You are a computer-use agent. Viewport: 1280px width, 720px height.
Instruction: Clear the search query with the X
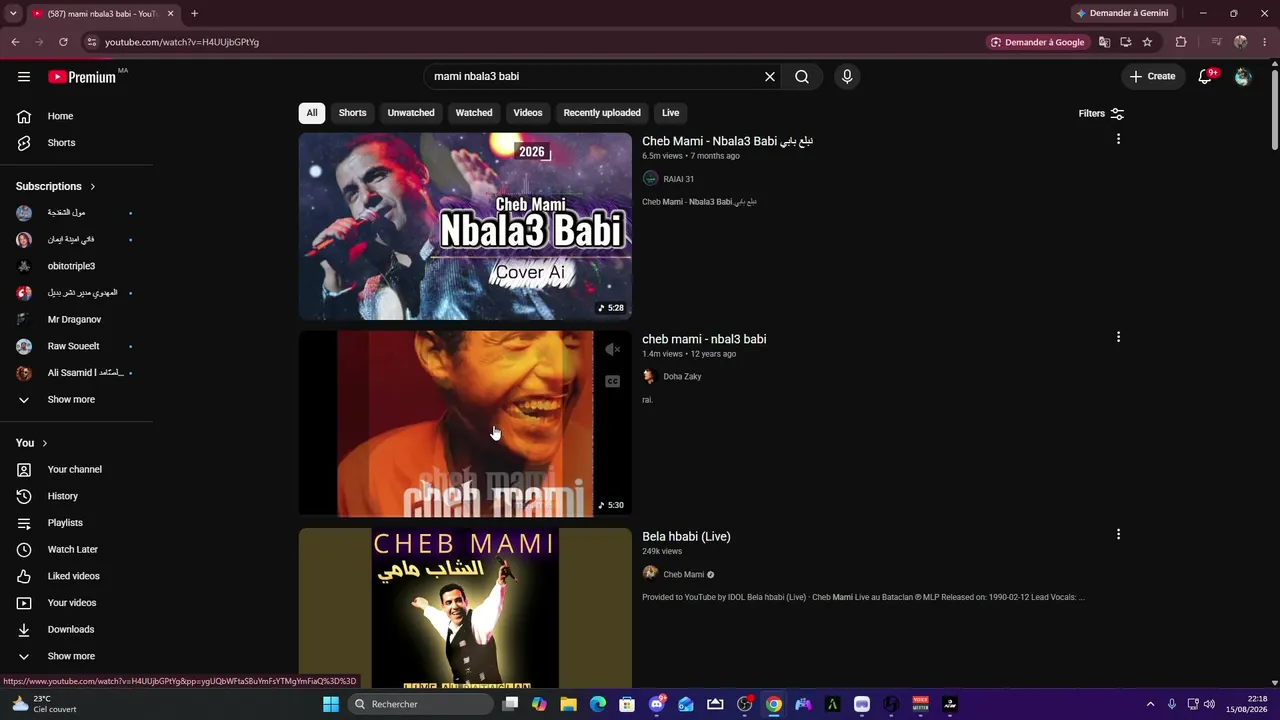click(770, 76)
